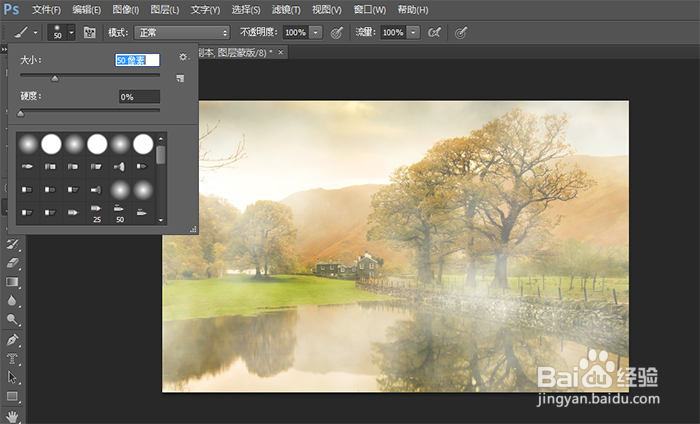Create new brush preset from this brush
700x424 pixels.
(x=180, y=78)
